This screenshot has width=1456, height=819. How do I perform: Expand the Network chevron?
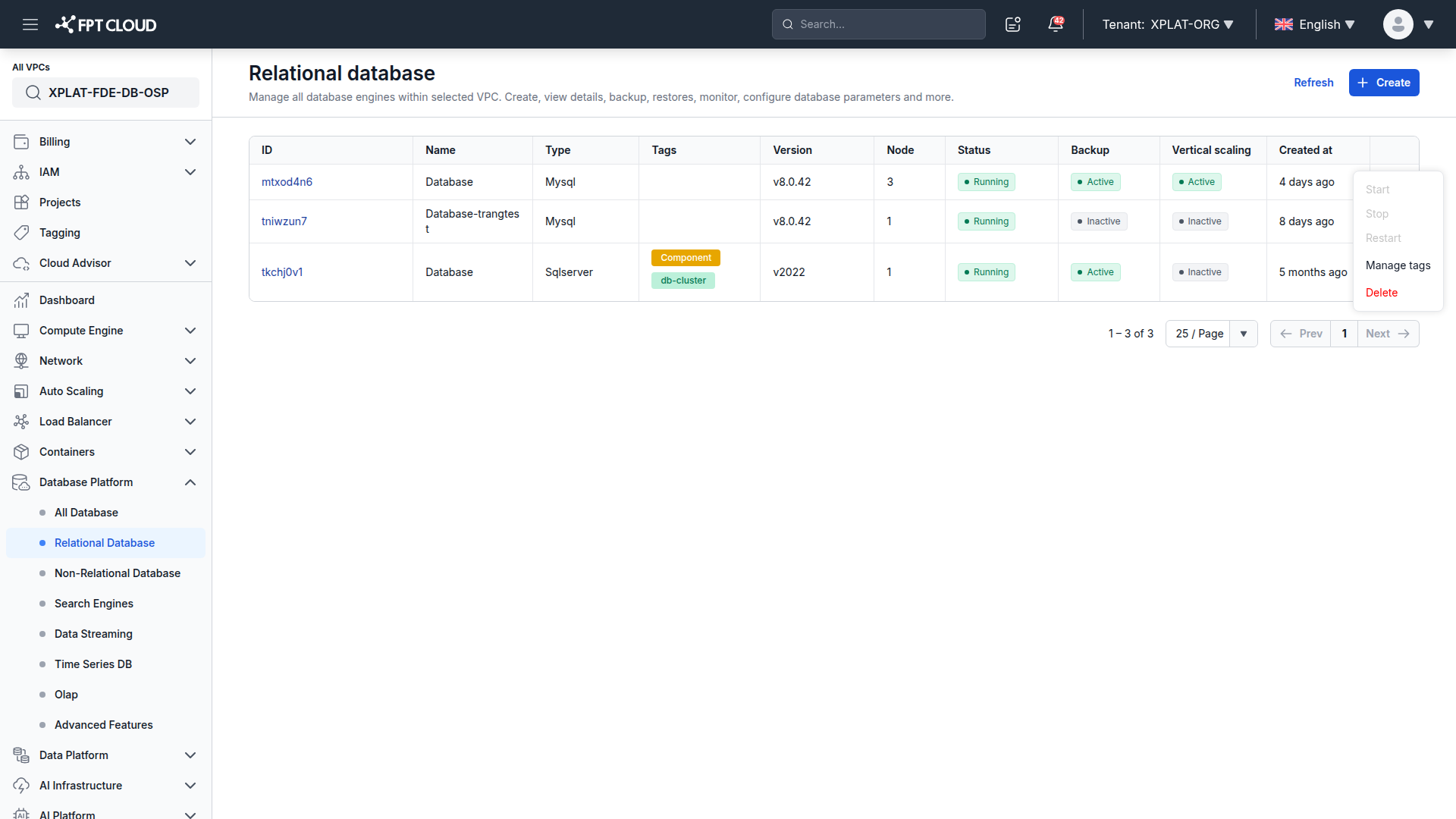pos(190,361)
